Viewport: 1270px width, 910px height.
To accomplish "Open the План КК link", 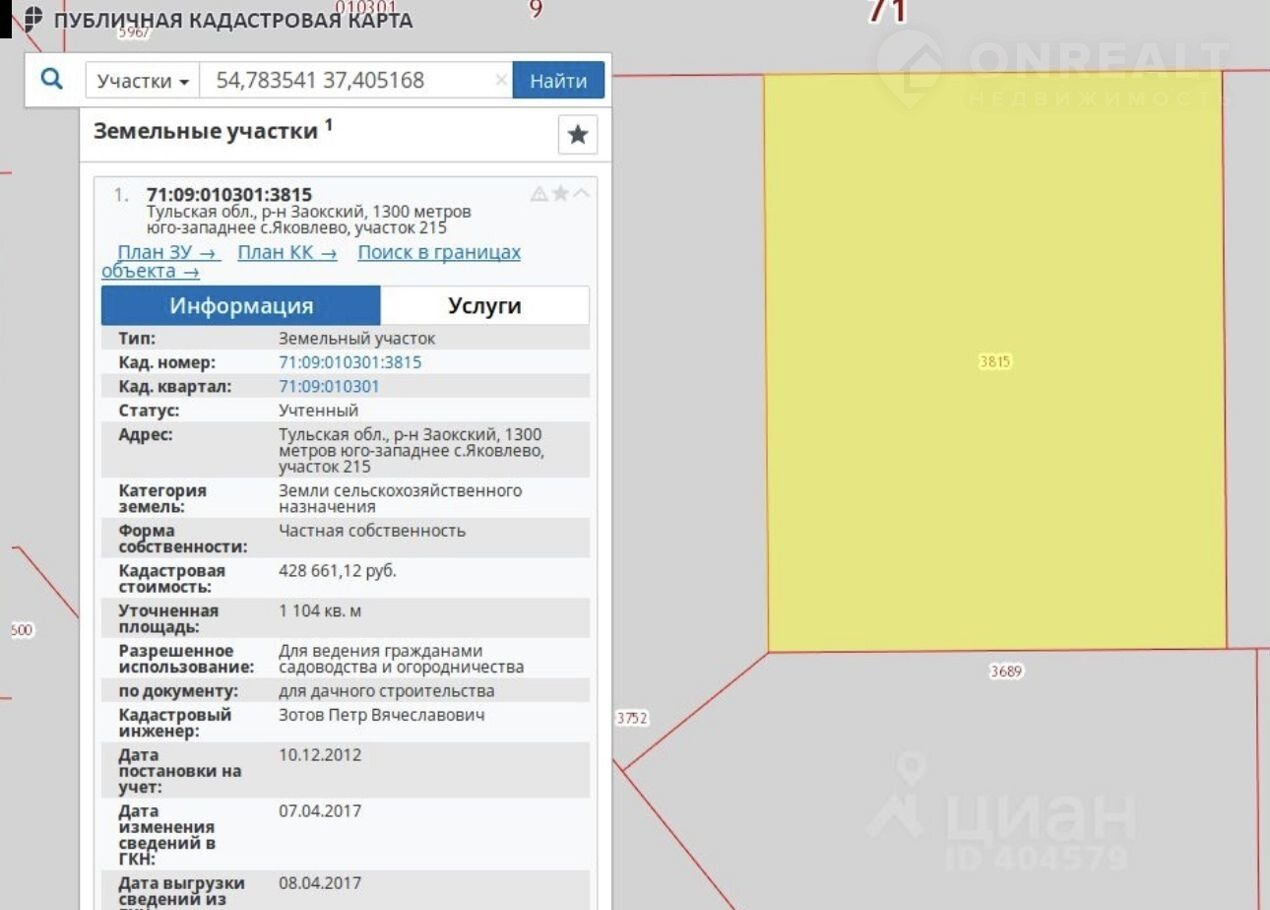I will point(287,252).
